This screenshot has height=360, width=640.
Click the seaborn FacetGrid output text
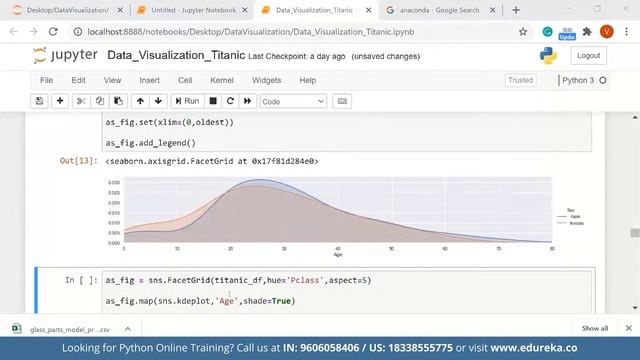tap(212, 161)
